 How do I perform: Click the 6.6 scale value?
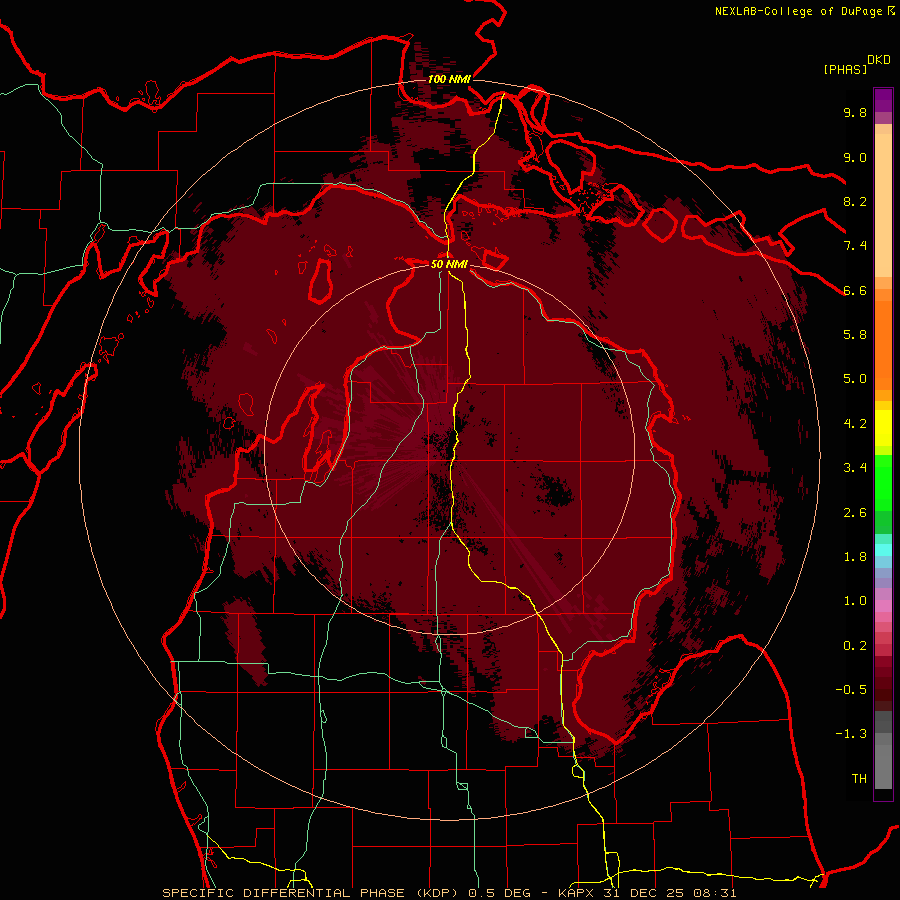click(x=855, y=290)
